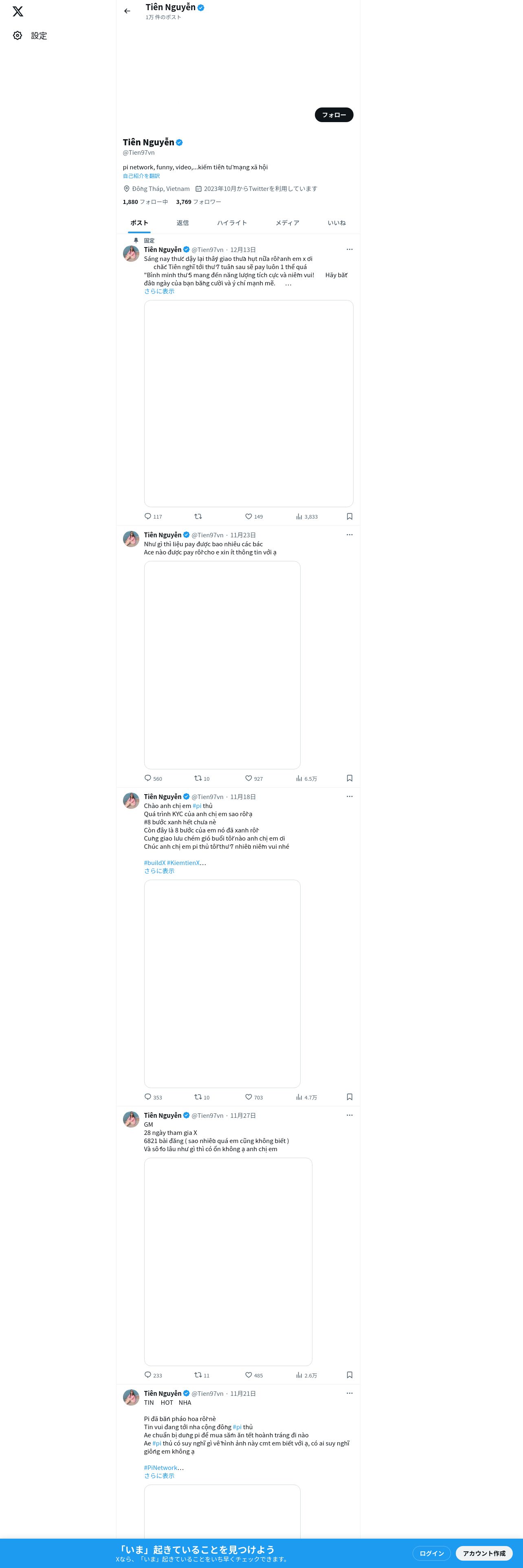Screen dimensions: 523x1568
Task: Open the #buildX hashtag link
Action: [x=155, y=863]
